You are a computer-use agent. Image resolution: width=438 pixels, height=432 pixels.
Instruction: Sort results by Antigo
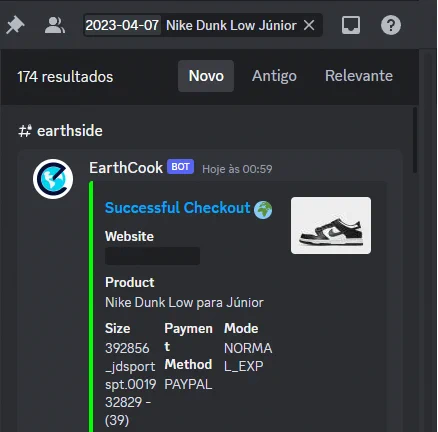(274, 76)
